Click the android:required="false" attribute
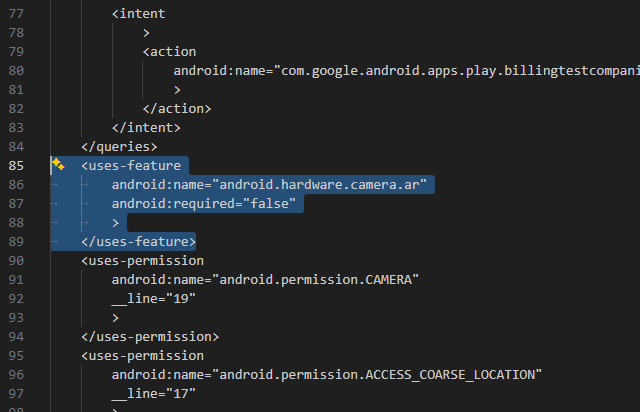The width and height of the screenshot is (640, 412). [x=205, y=204]
